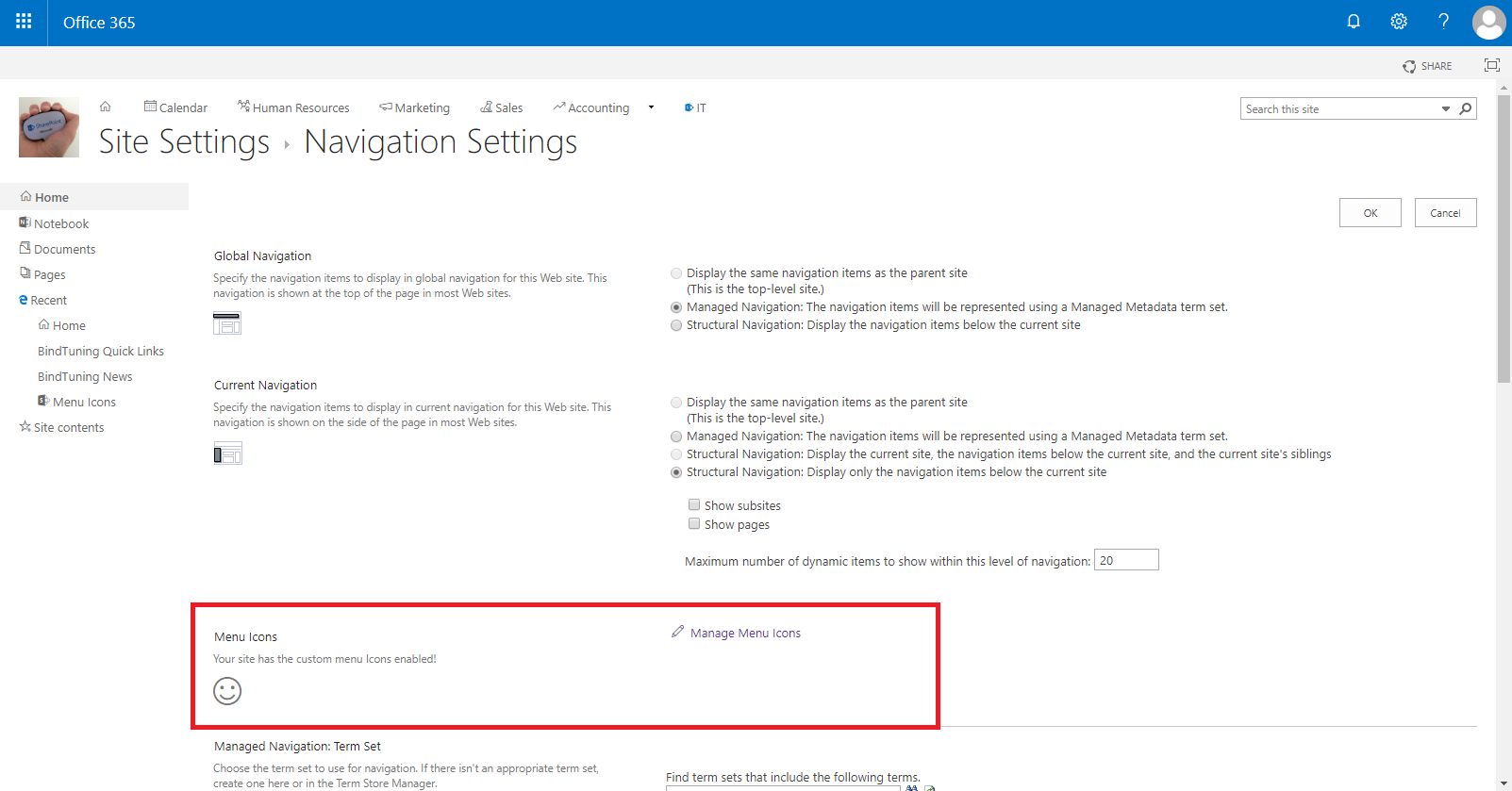
Task: Open Pages in the left sidebar
Action: [x=42, y=274]
